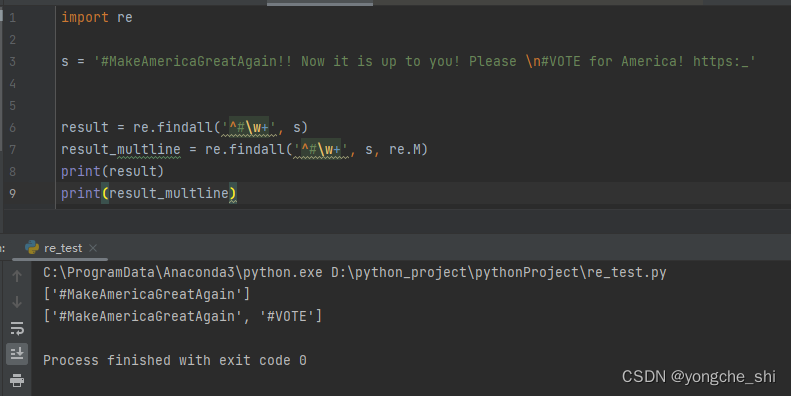Viewport: 791px width, 396px height.
Task: Click the Python icon on re_test tab
Action: pyautogui.click(x=32, y=247)
